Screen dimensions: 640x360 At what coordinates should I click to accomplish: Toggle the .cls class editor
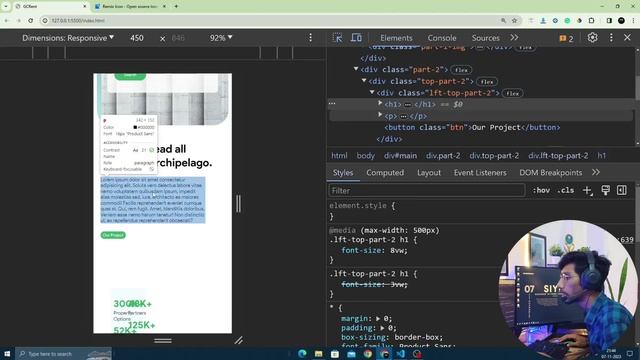pyautogui.click(x=566, y=190)
